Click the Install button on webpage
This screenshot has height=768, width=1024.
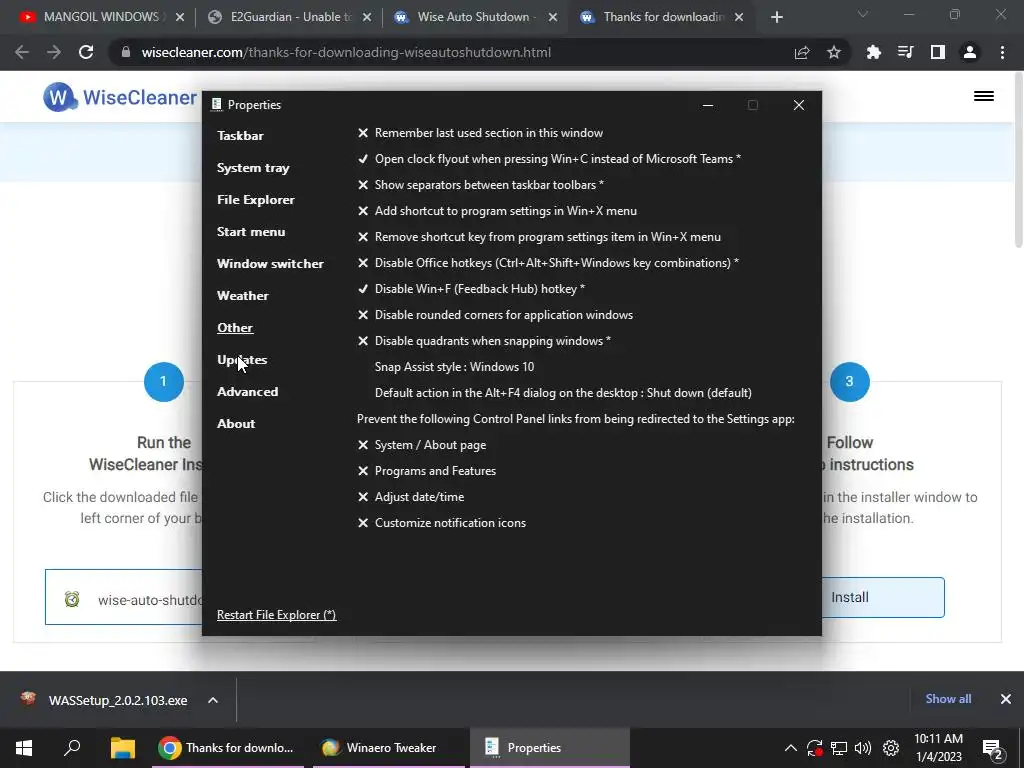pyautogui.click(x=882, y=598)
